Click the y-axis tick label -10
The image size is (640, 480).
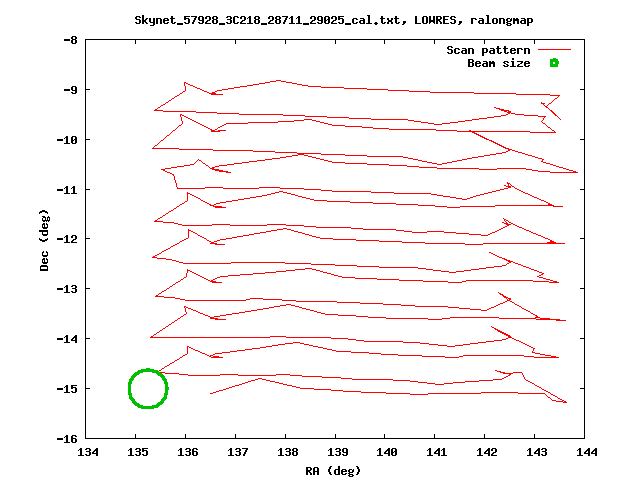pyautogui.click(x=67, y=140)
